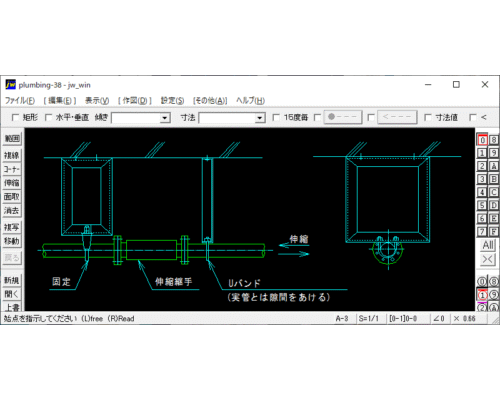Click the Uバンド label in drawing
This screenshot has width=500, height=400.
[244, 283]
